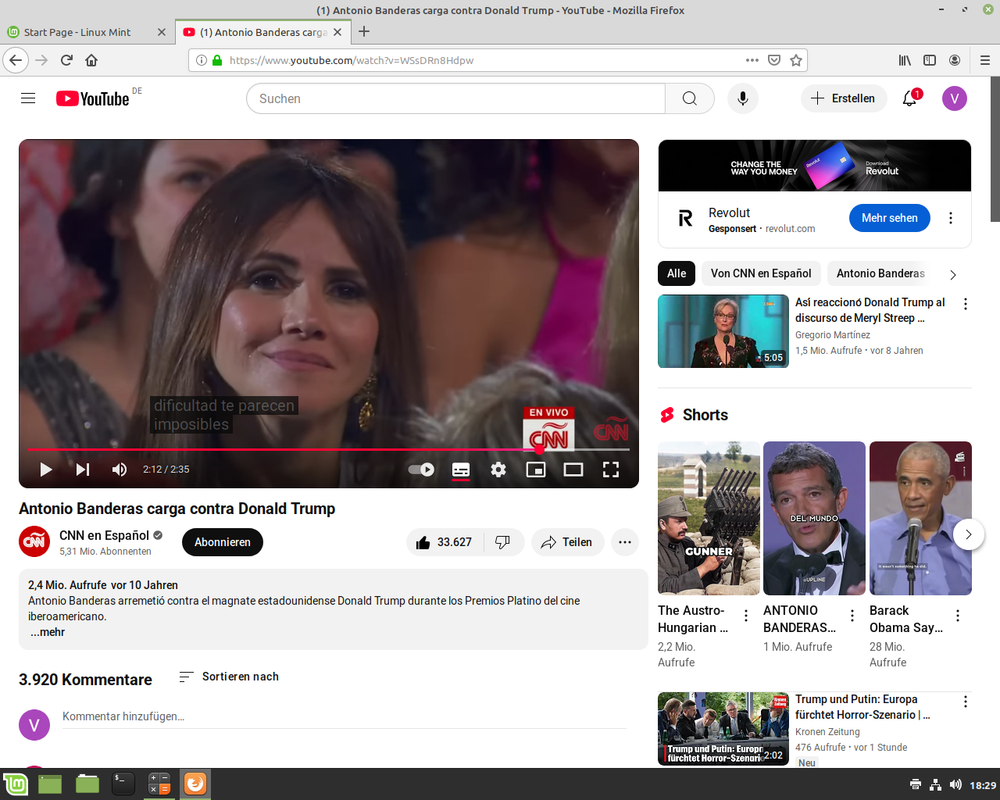Screen dimensions: 1000x800
Task: Open the YouTube guide hamburger menu
Action: point(28,98)
